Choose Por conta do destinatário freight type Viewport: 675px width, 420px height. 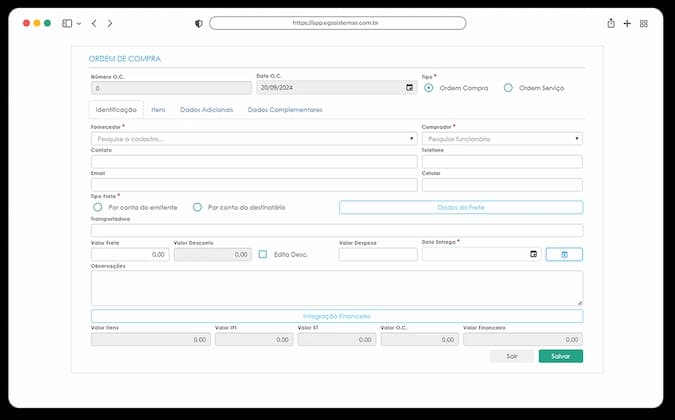(197, 207)
